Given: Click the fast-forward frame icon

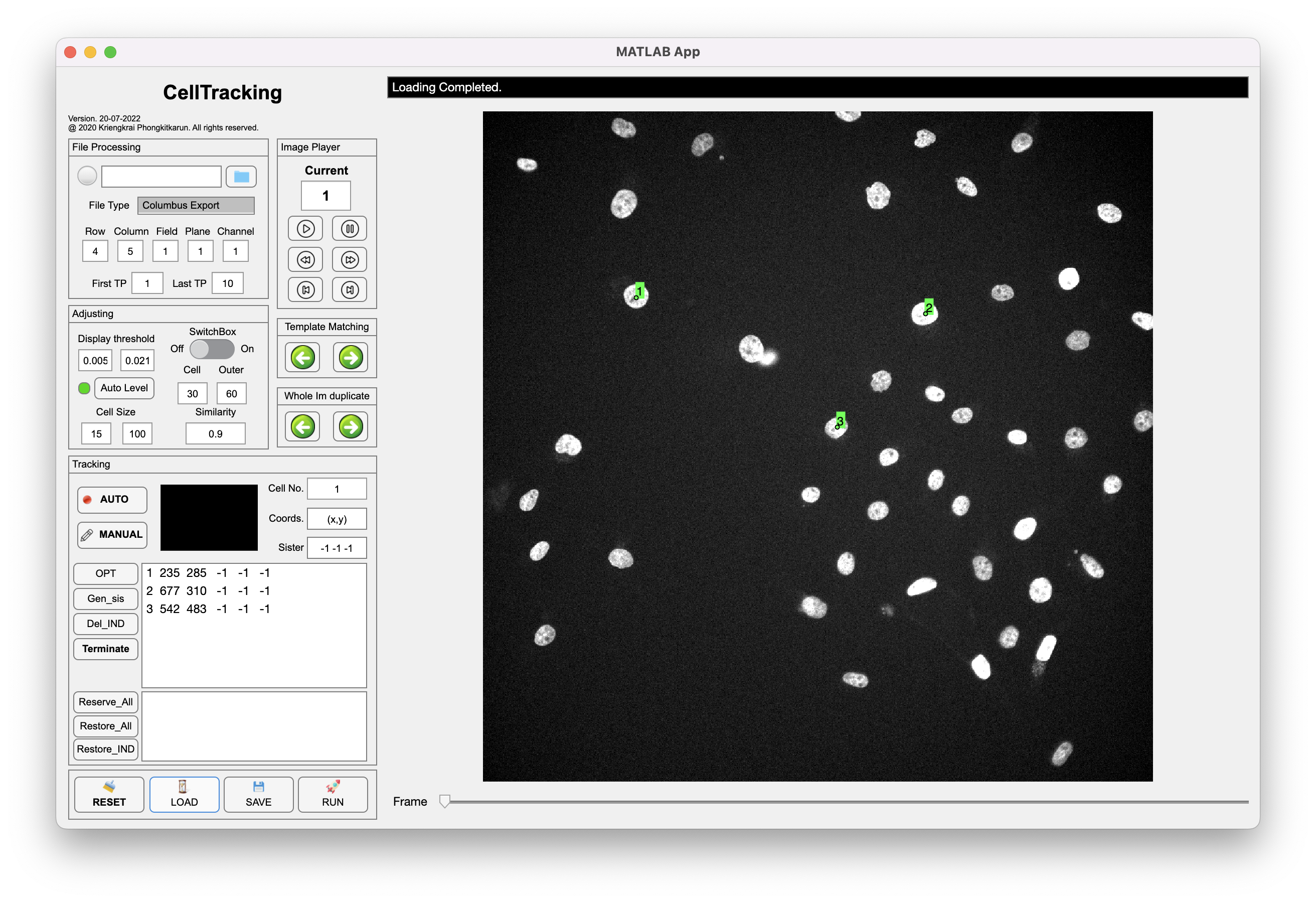Looking at the screenshot, I should [x=350, y=259].
